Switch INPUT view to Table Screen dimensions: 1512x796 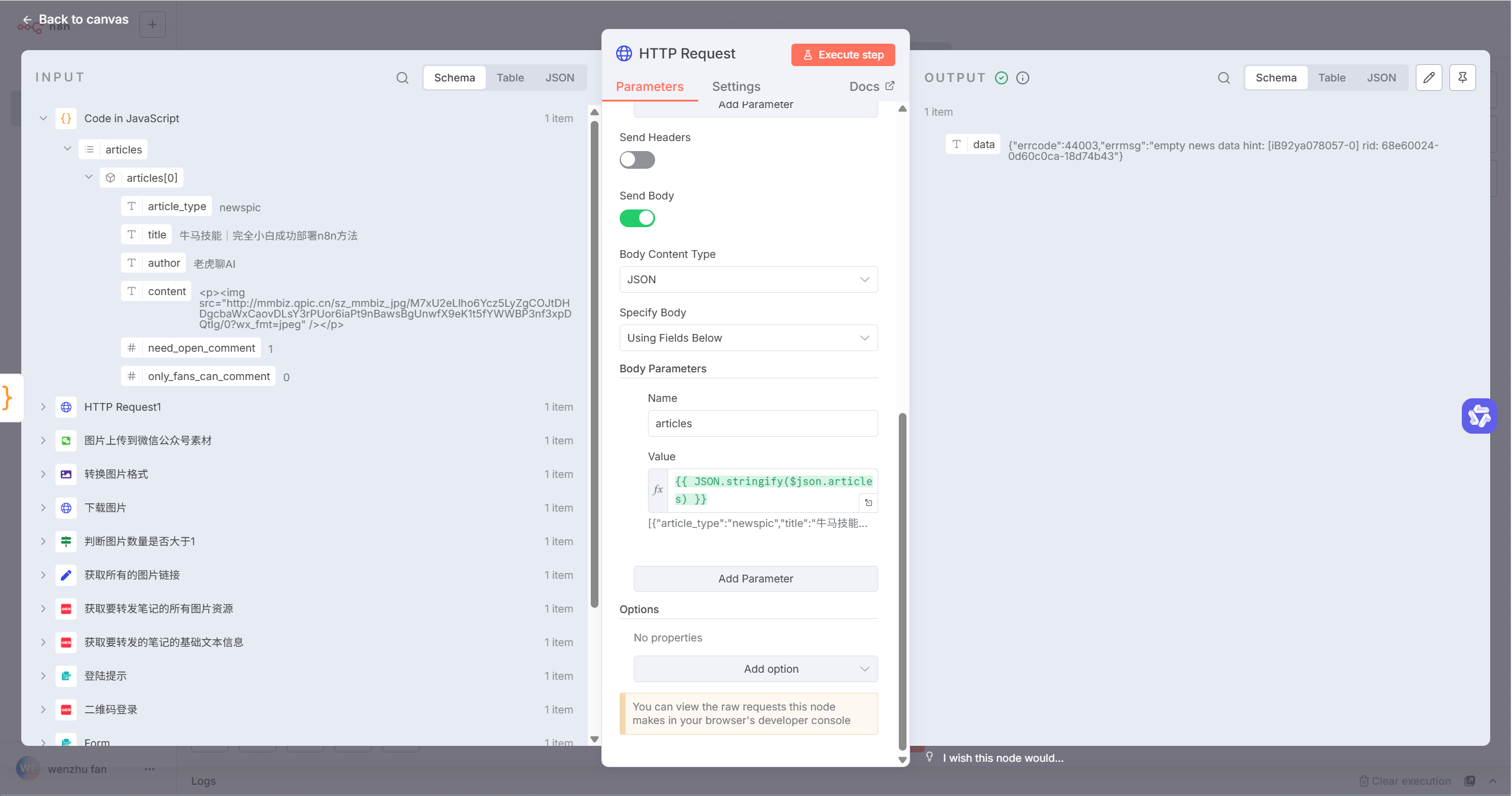[510, 78]
